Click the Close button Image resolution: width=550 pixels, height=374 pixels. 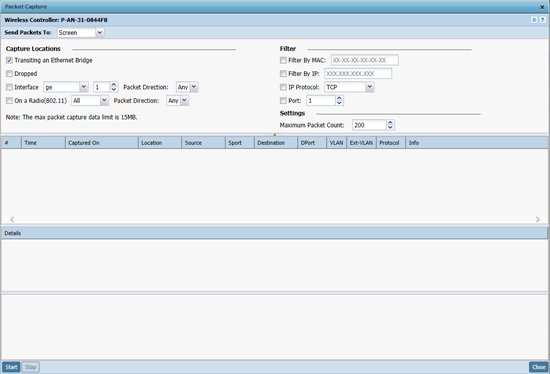tap(539, 367)
